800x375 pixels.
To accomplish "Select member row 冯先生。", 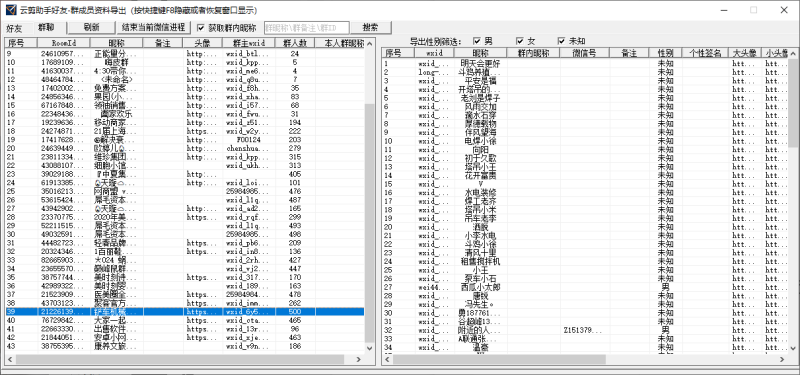I will click(585, 305).
